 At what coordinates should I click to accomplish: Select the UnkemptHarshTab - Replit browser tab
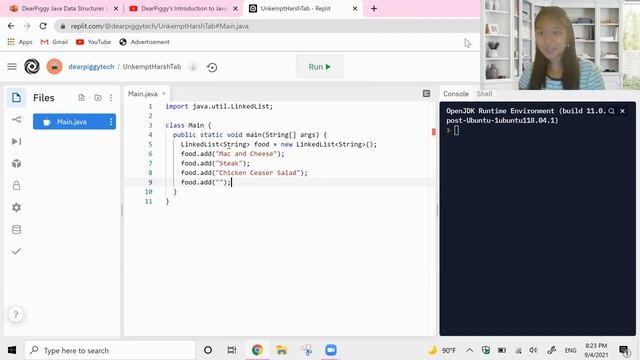[303, 9]
